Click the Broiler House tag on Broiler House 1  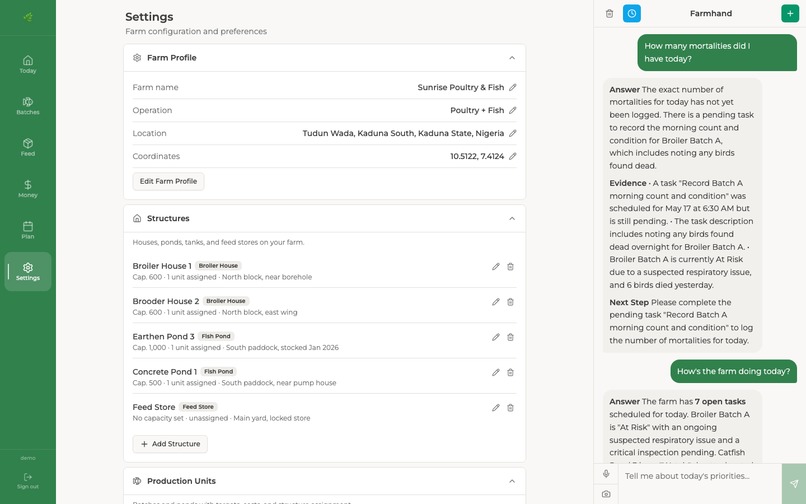pos(218,266)
